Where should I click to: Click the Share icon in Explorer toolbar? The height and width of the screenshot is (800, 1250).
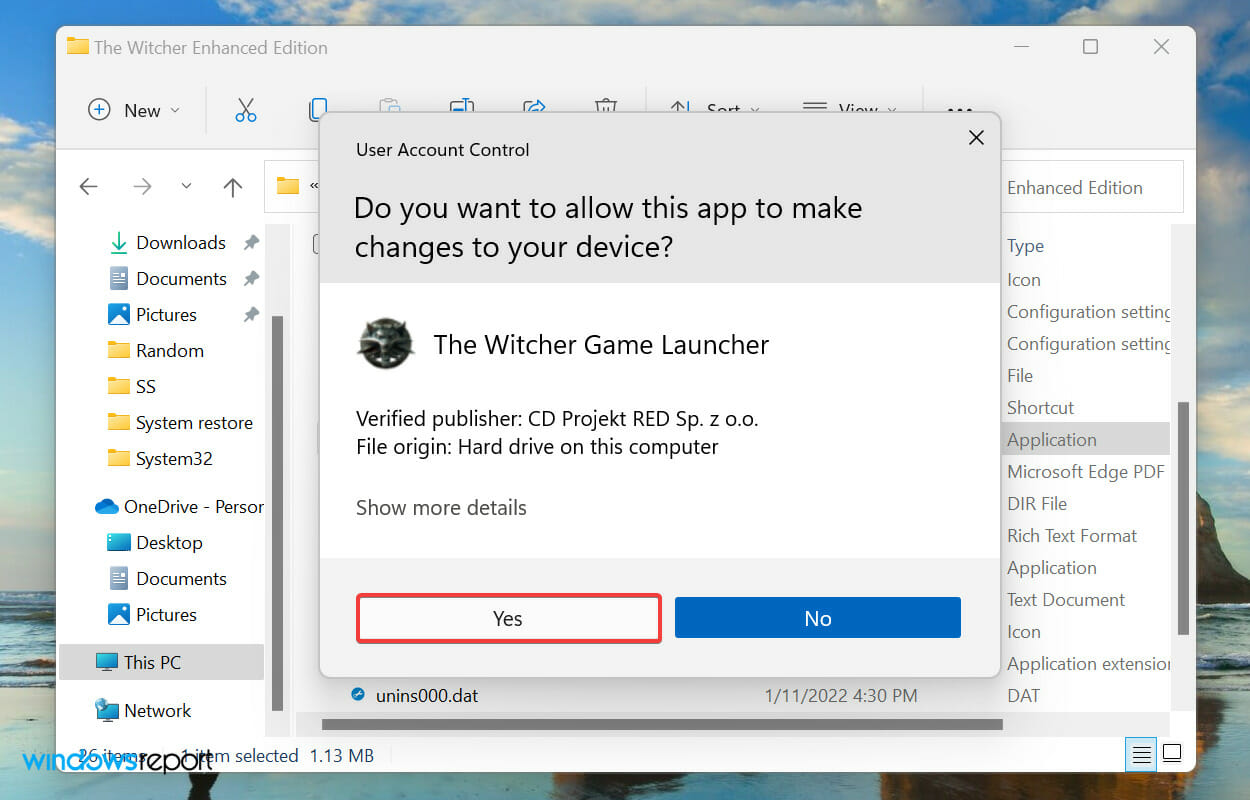534,108
